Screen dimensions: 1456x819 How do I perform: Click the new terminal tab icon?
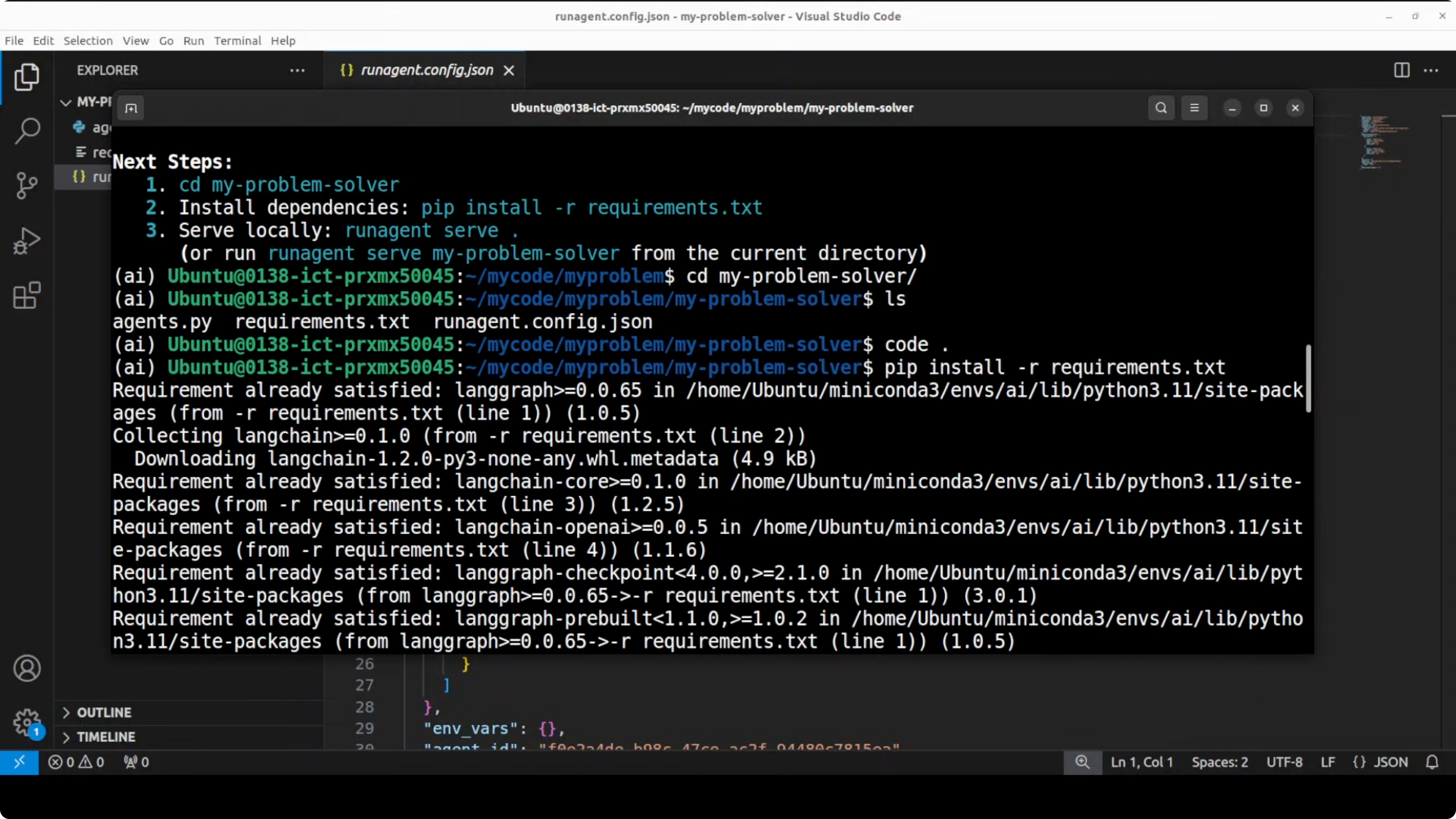(x=131, y=108)
